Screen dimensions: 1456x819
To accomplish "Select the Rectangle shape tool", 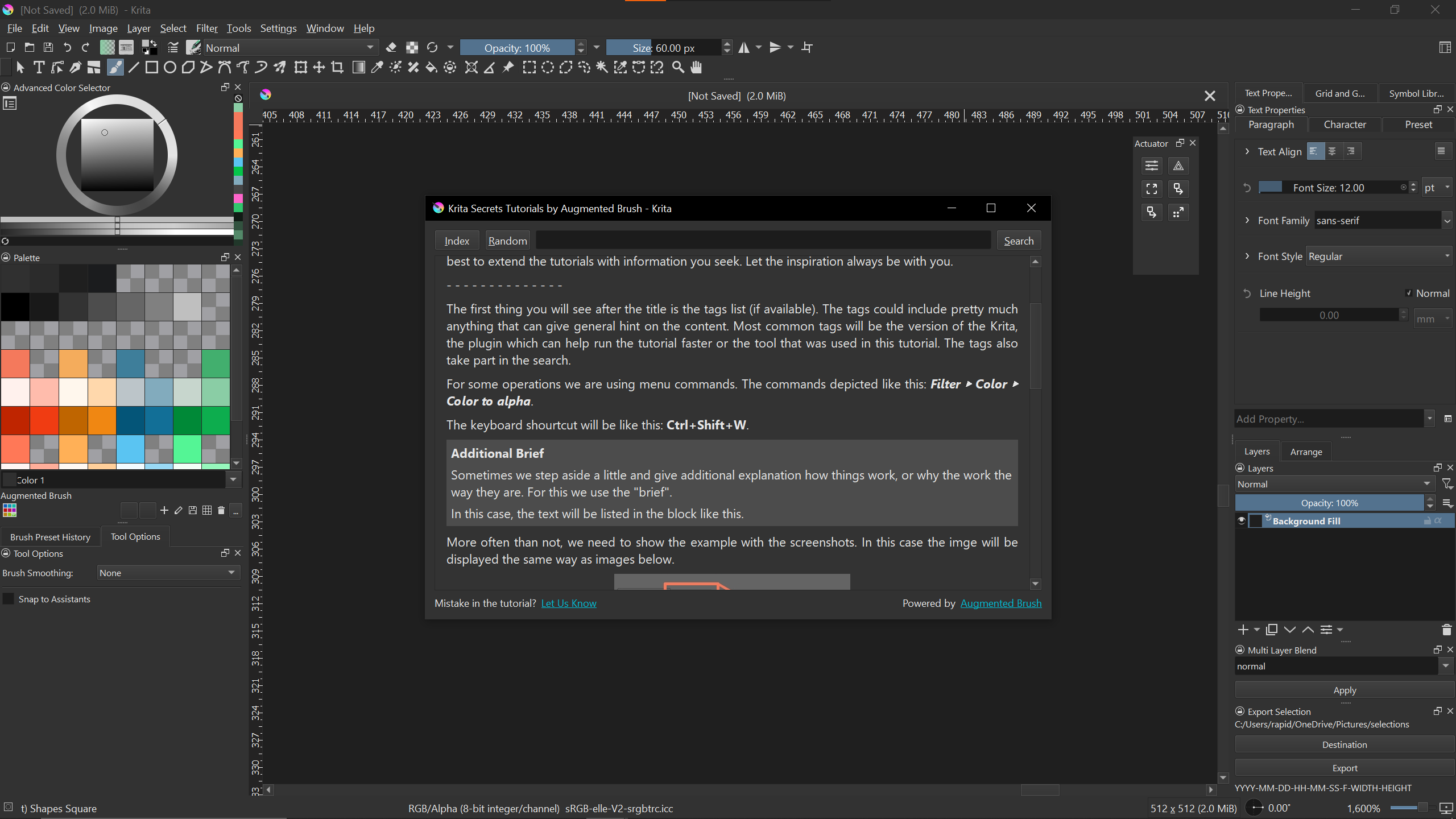I will pos(151,68).
